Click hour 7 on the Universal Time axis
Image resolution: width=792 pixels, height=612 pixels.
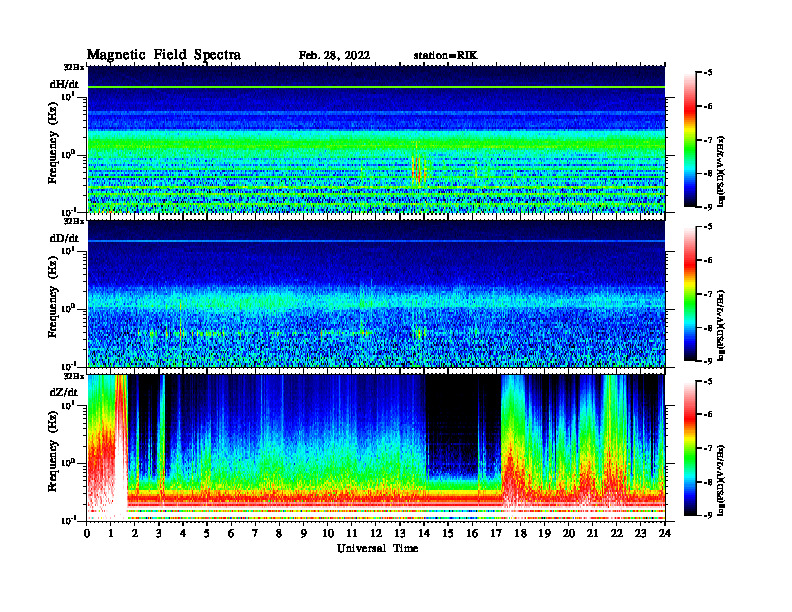tap(256, 534)
